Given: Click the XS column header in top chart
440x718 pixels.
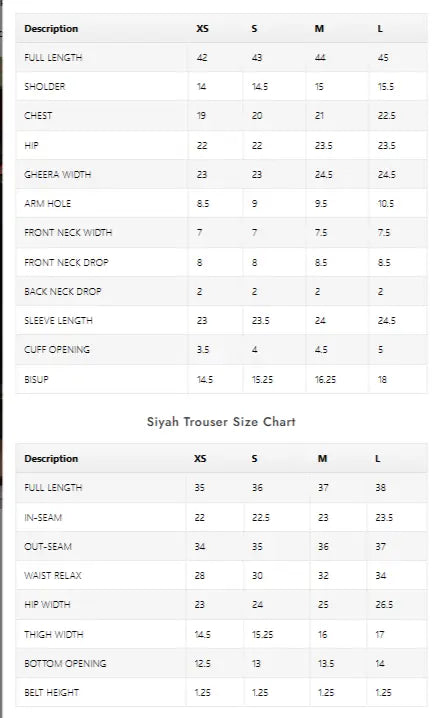Looking at the screenshot, I should [202, 28].
